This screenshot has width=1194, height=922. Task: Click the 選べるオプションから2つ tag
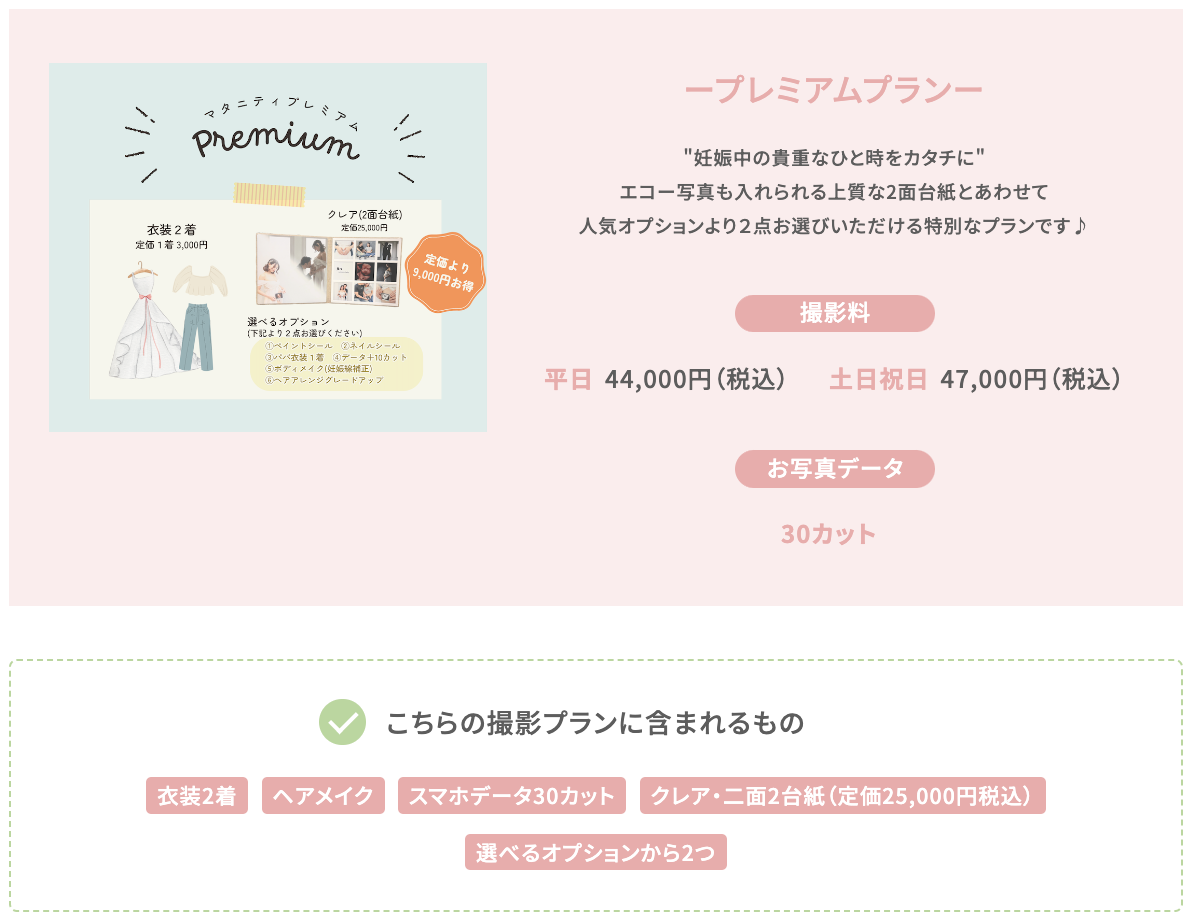click(596, 852)
